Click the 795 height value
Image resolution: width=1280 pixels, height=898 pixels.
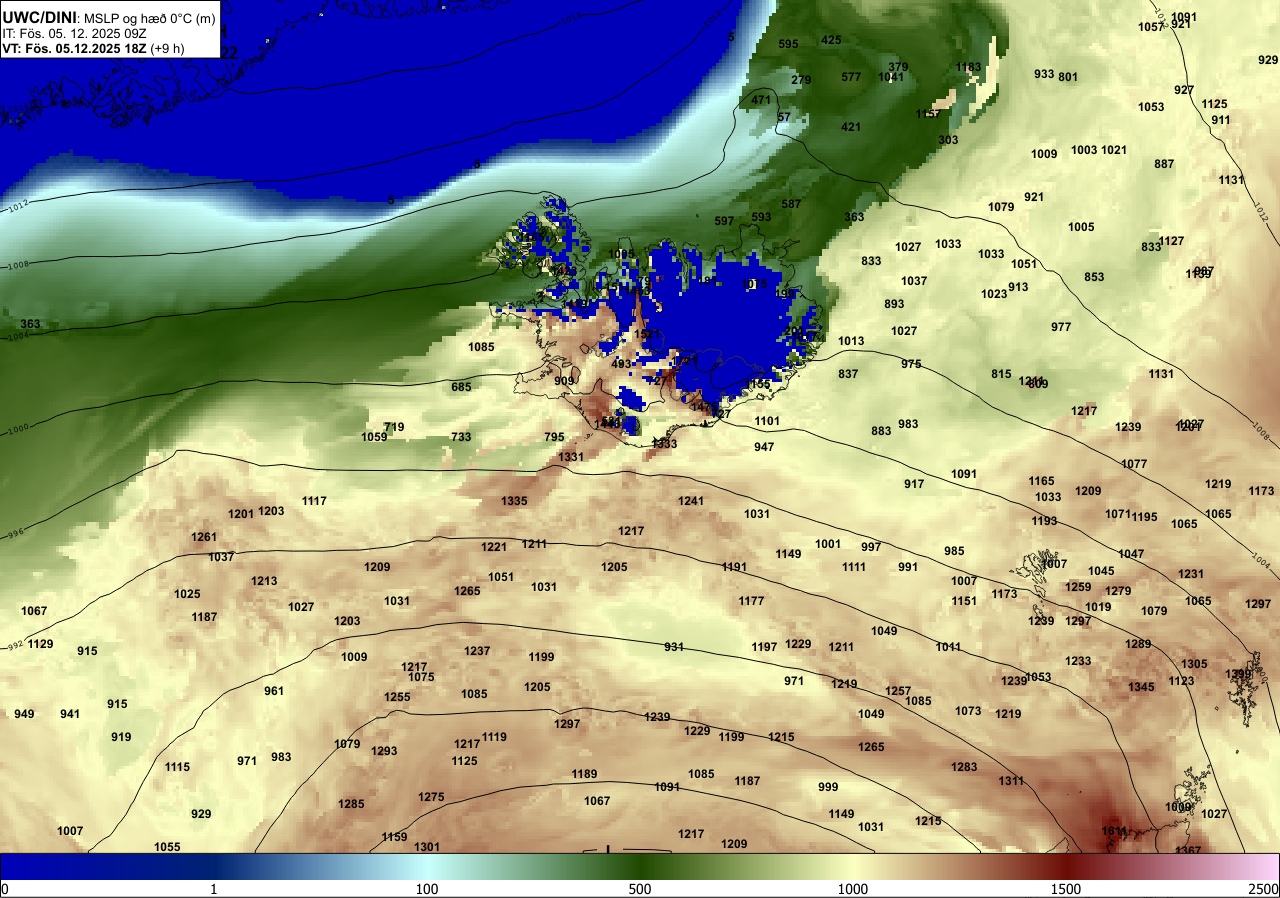pyautogui.click(x=554, y=437)
